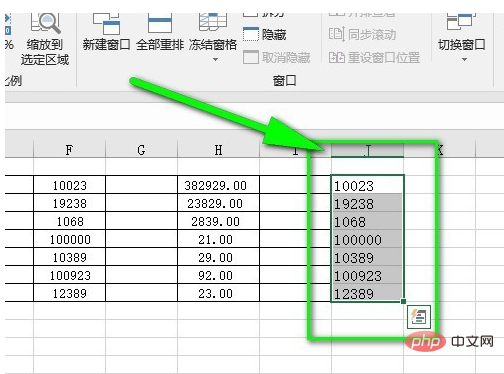Select column J header
Image resolution: width=504 pixels, height=374 pixels.
pos(367,150)
